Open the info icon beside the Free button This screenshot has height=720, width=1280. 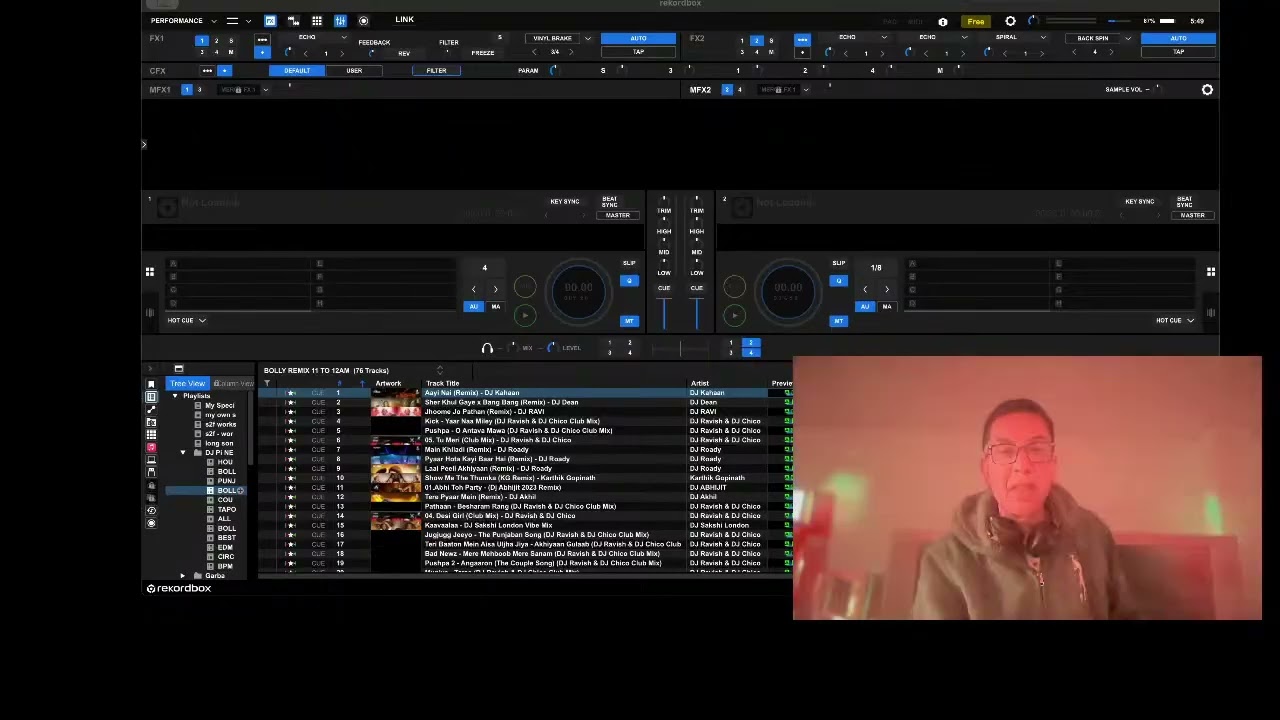(943, 21)
